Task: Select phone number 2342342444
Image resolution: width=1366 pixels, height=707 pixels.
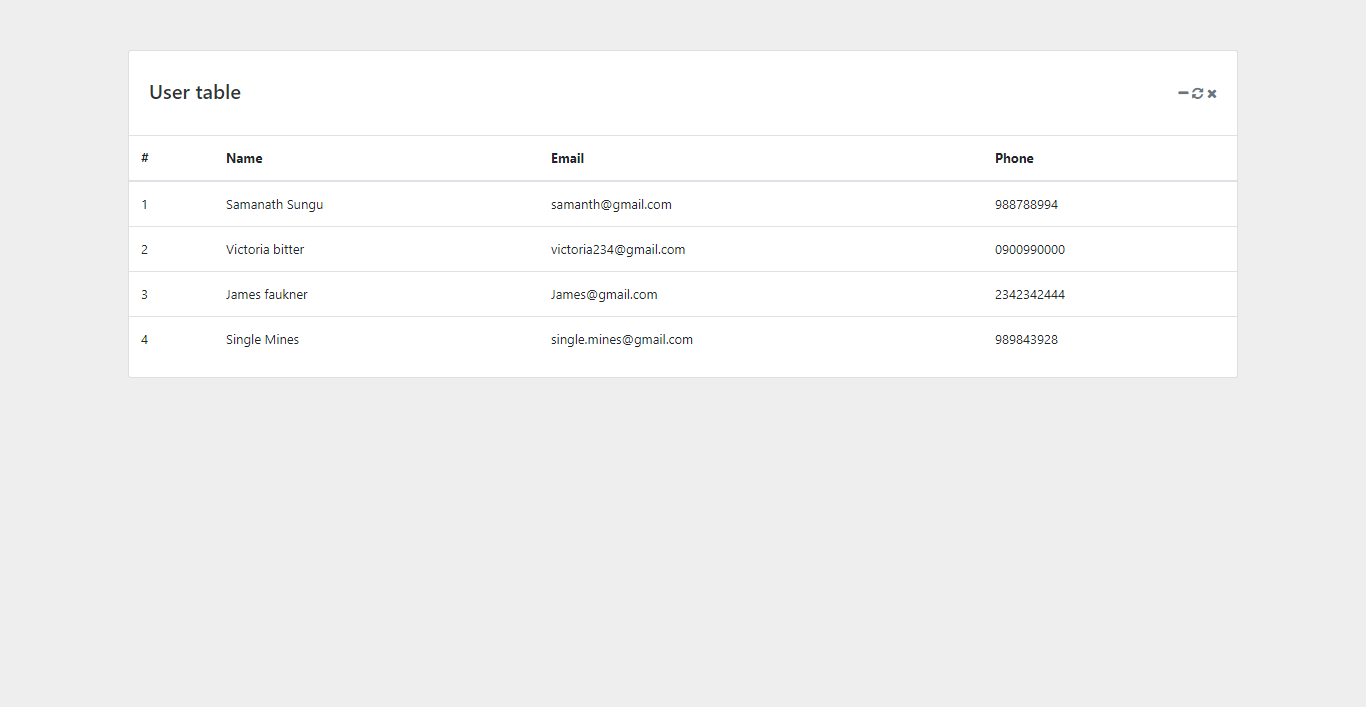Action: 1030,294
